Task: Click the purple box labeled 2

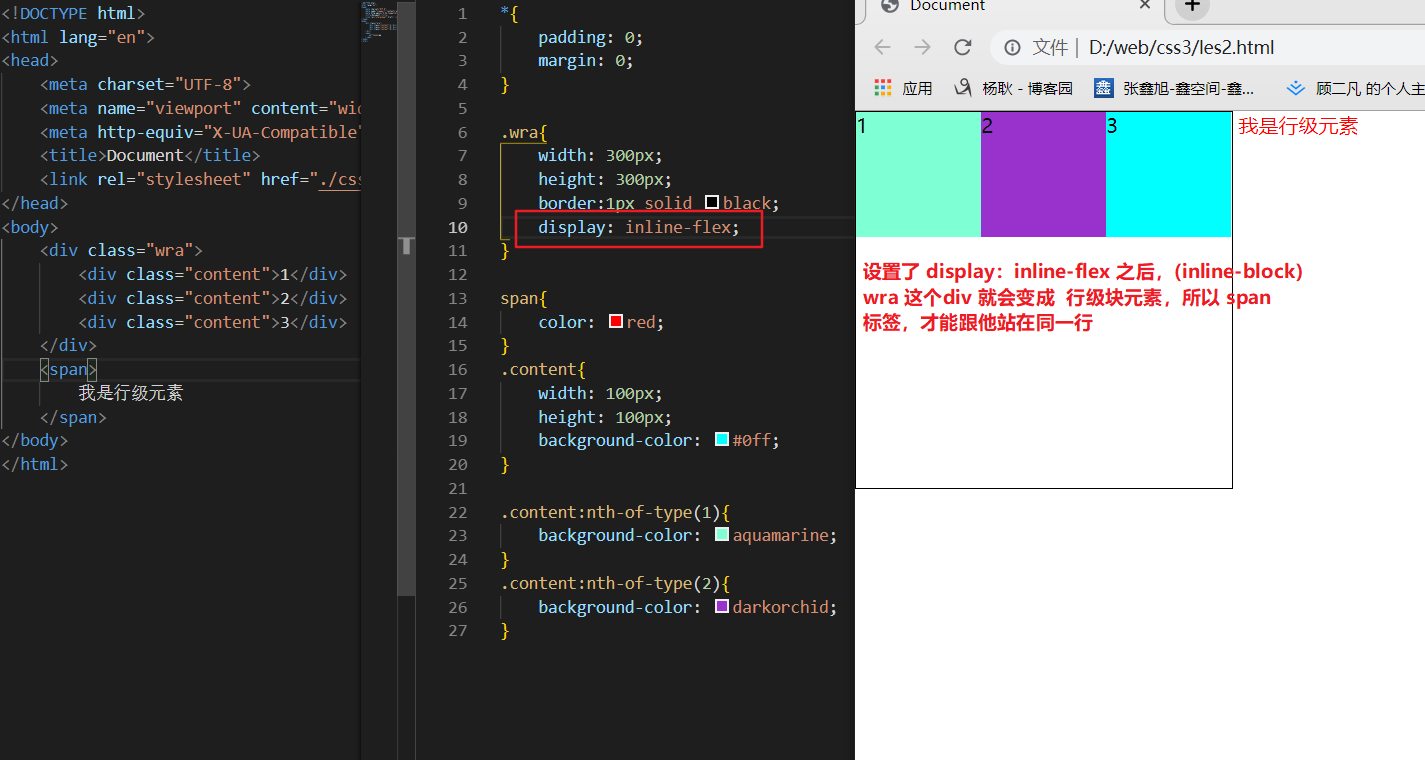Action: [x=1043, y=175]
